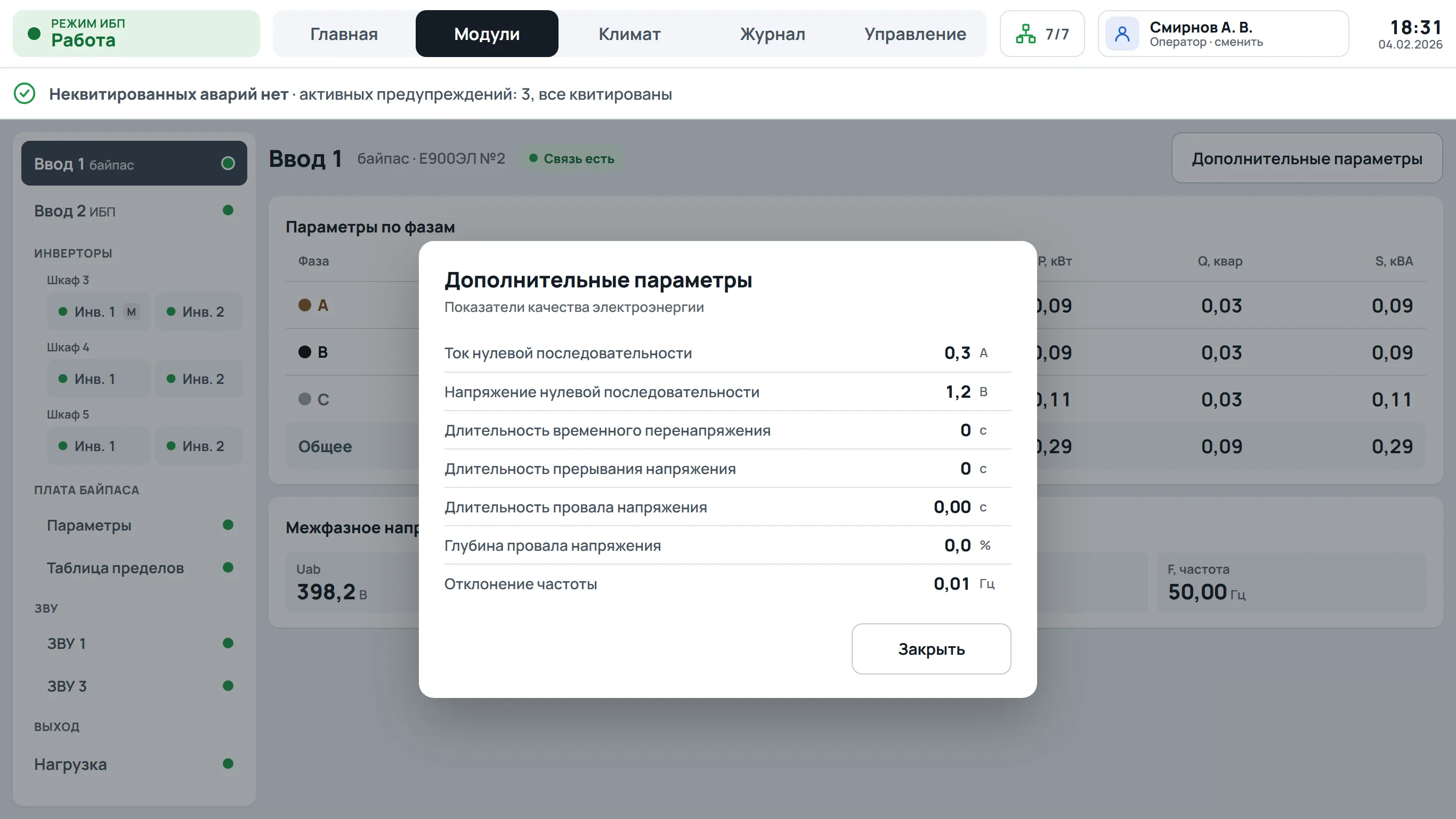Switch to the Климат tab
This screenshot has width=1456, height=819.
[629, 34]
